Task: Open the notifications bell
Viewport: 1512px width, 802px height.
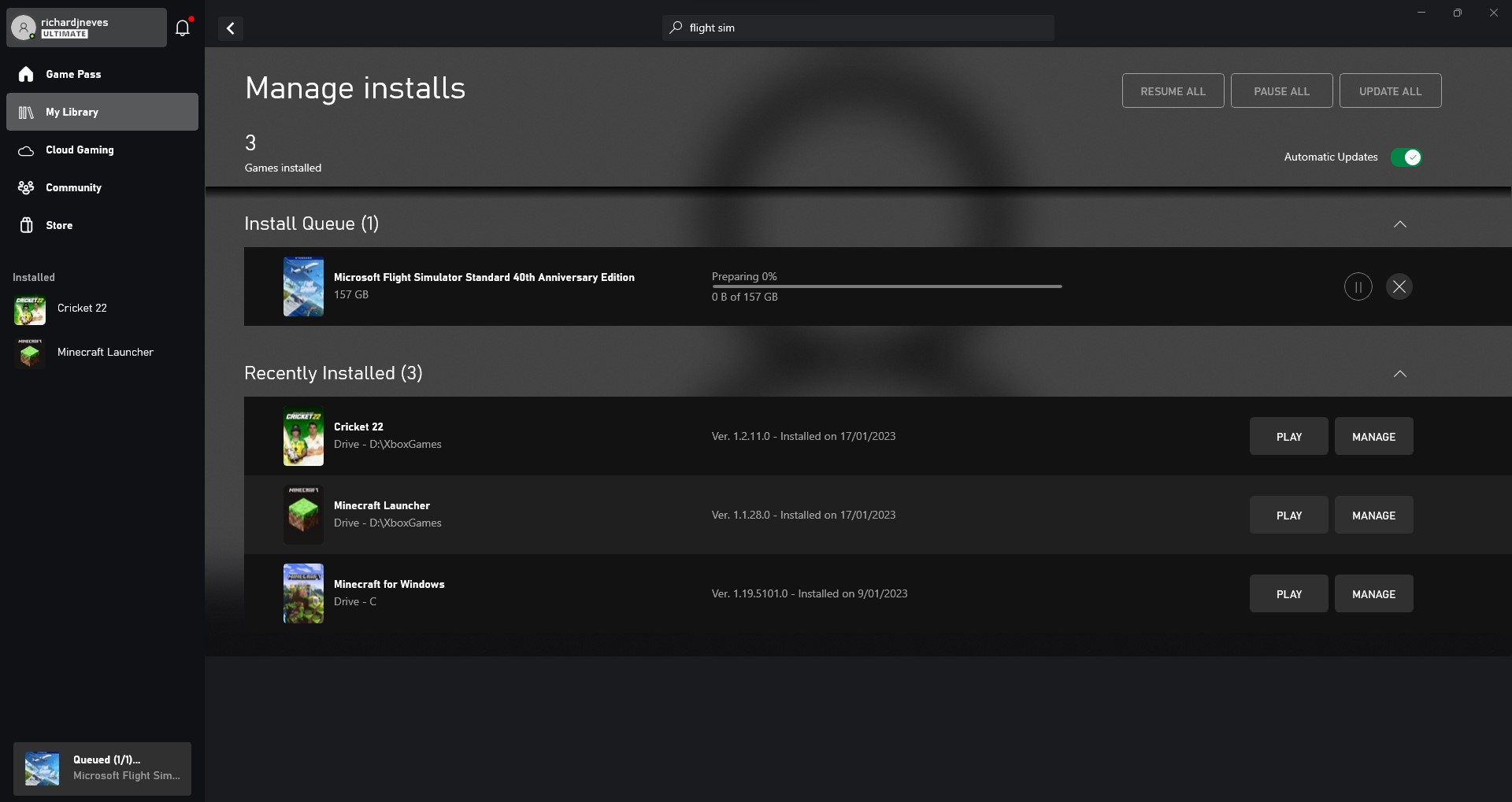Action: click(x=183, y=28)
